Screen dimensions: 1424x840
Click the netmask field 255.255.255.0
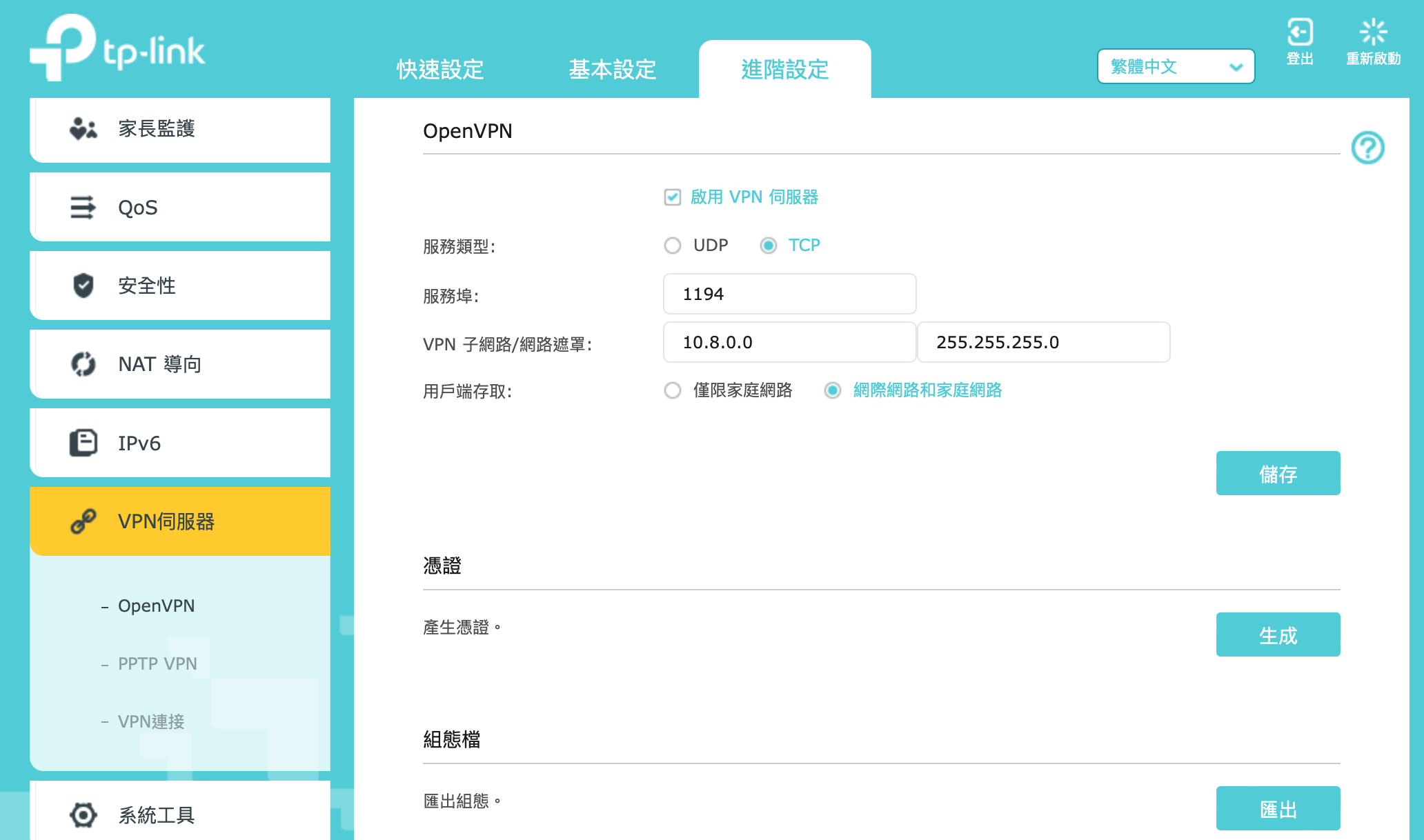(x=1043, y=342)
